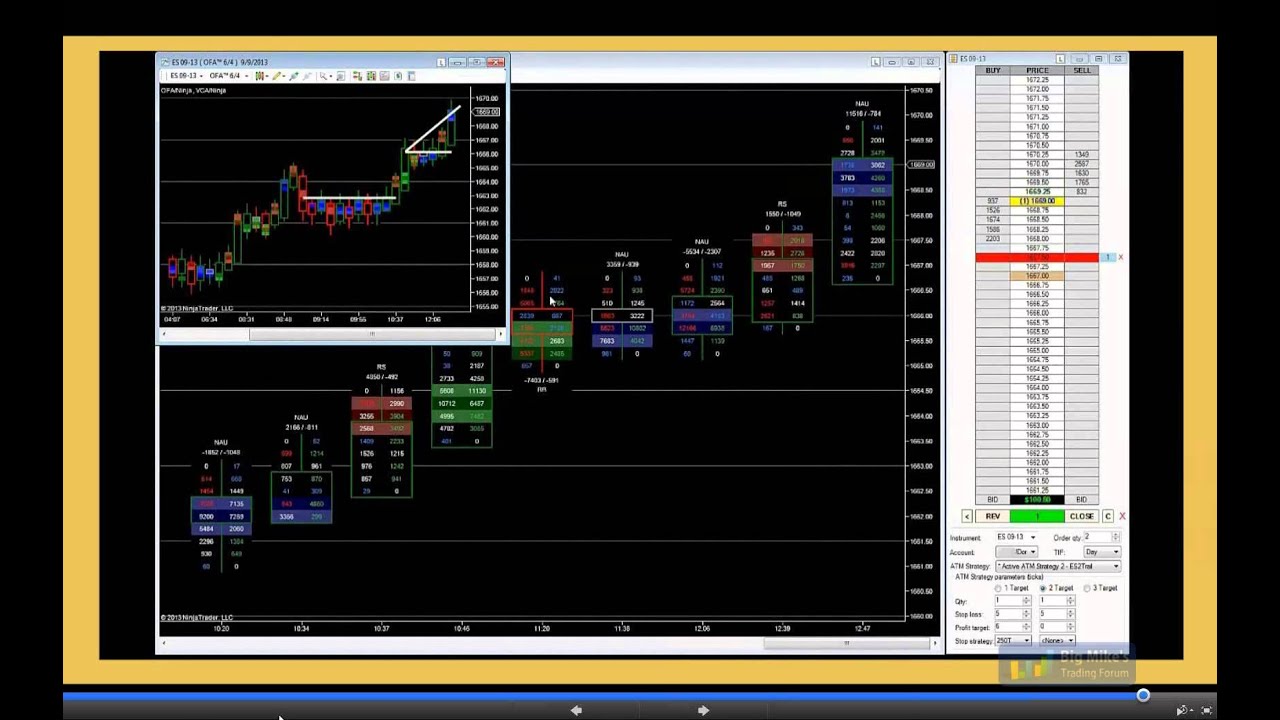The width and height of the screenshot is (1280, 720).
Task: Open the Stop strategy 250T dropdown
Action: pyautogui.click(x=1013, y=641)
